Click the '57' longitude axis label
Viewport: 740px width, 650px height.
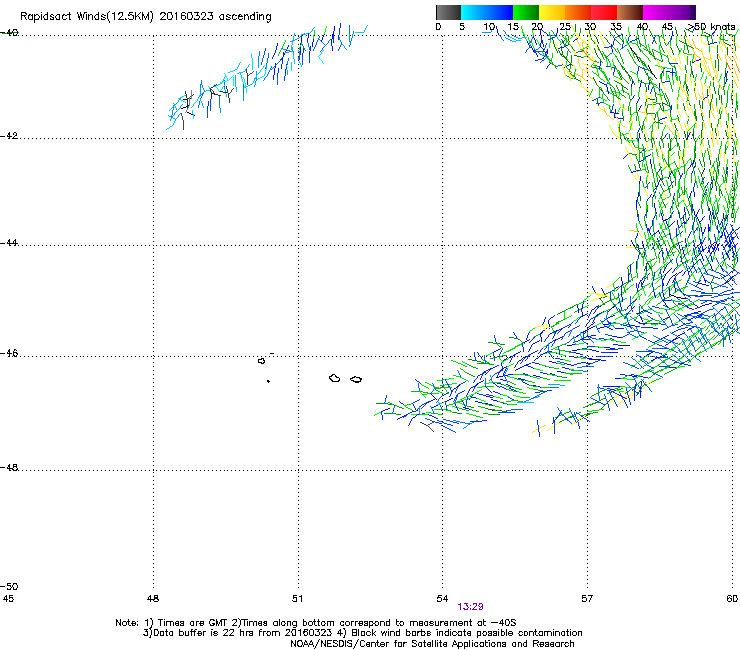coord(587,599)
